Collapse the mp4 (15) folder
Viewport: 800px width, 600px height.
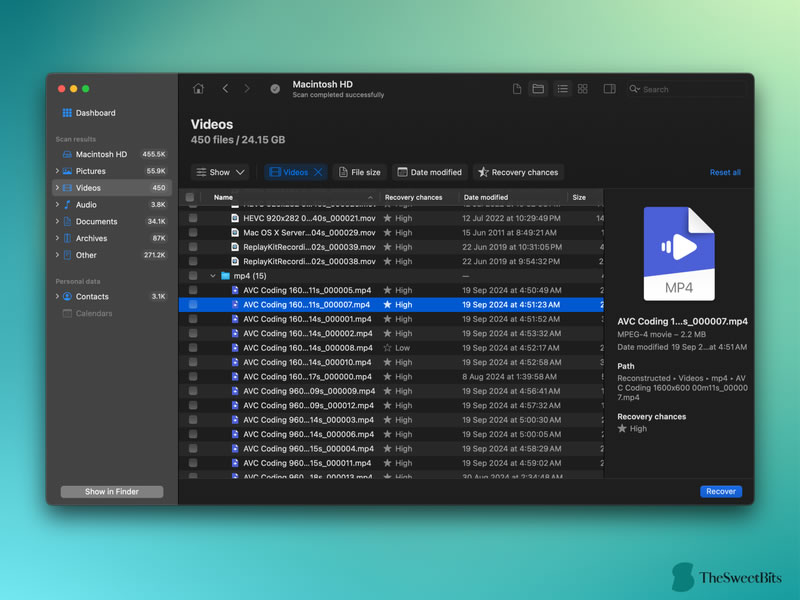tap(213, 276)
